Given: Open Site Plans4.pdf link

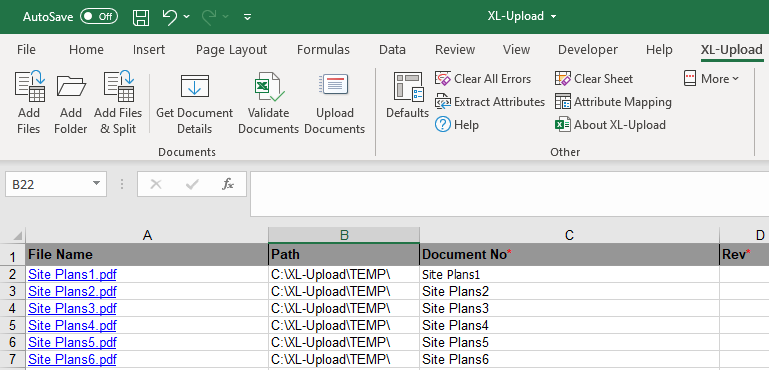Looking at the screenshot, I should click(x=72, y=325).
